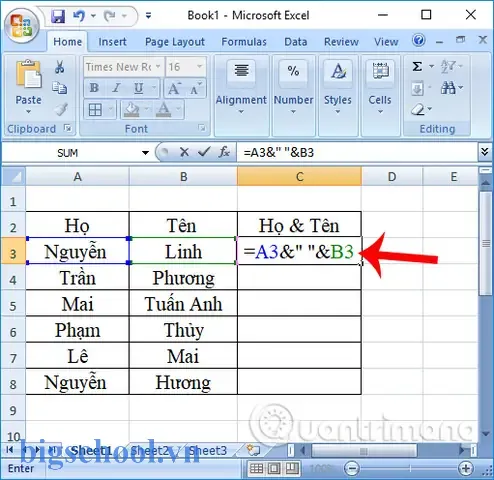
Task: Switch to Page Layout view in status bar
Action: pos(274,468)
